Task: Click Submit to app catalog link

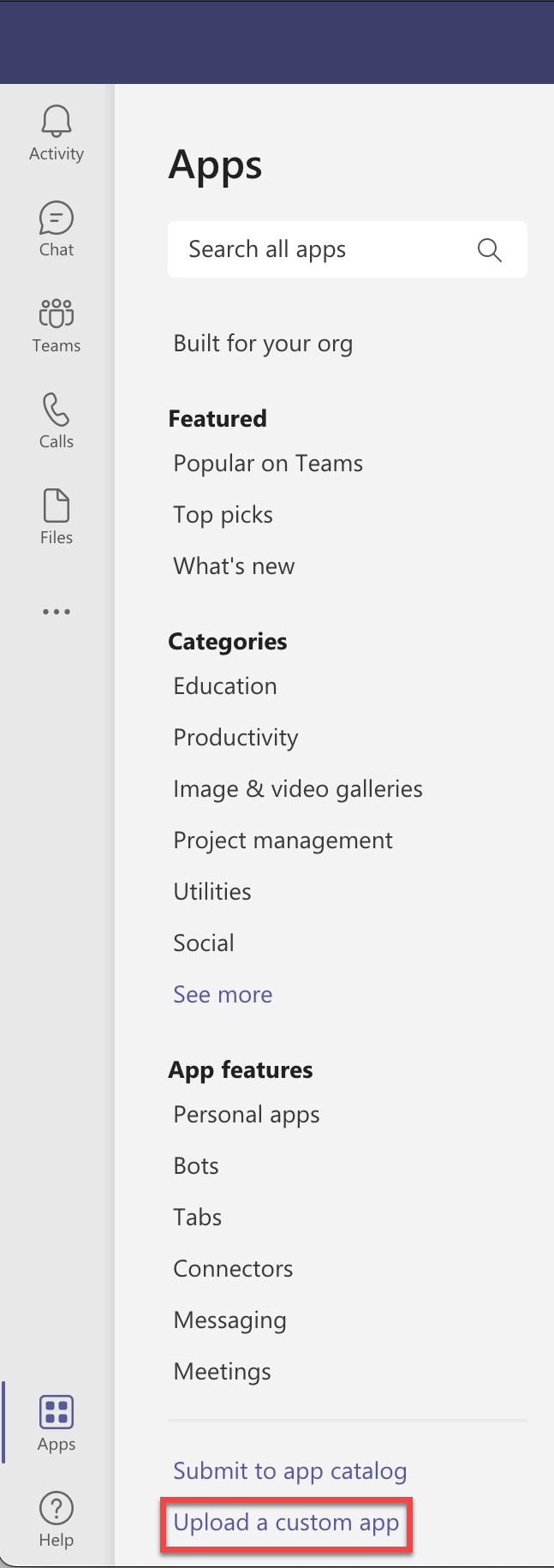Action: tap(289, 1471)
